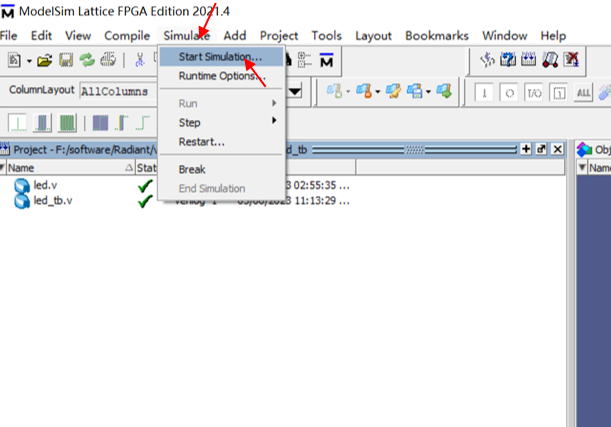Click the waveform question-mark help icon
Viewport: 611px width, 427px height.
click(x=508, y=60)
